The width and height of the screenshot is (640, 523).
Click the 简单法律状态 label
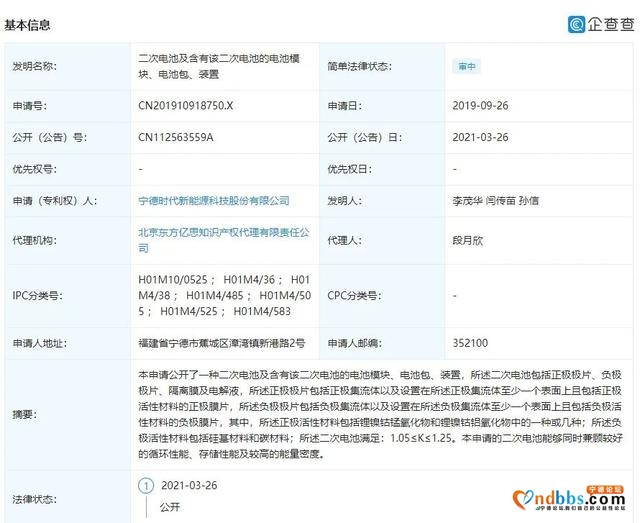359,66
